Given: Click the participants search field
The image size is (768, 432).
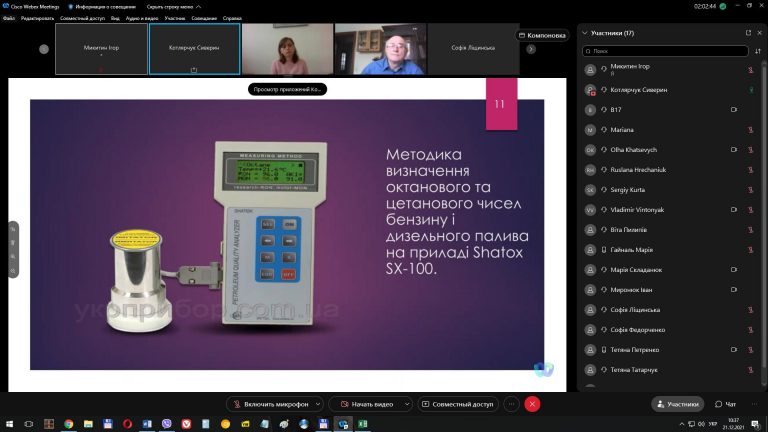Looking at the screenshot, I should pos(665,51).
